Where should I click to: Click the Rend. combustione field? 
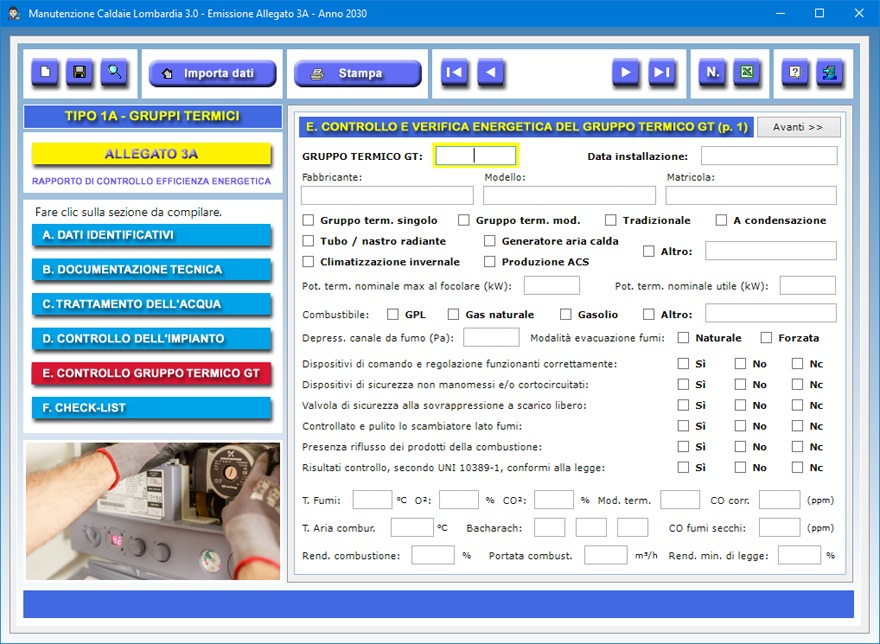coord(433,555)
